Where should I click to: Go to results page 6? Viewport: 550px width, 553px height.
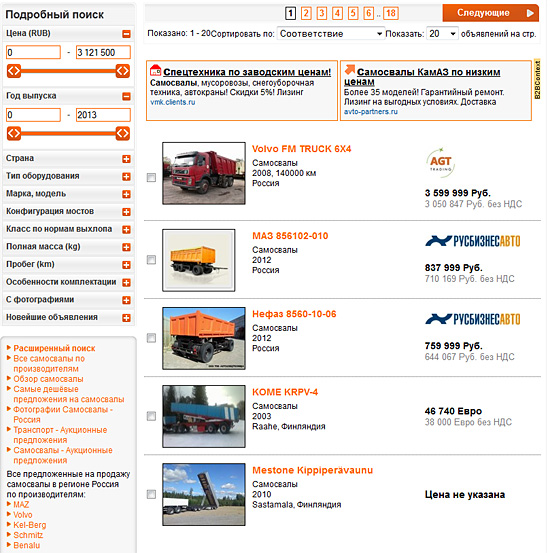(x=369, y=13)
